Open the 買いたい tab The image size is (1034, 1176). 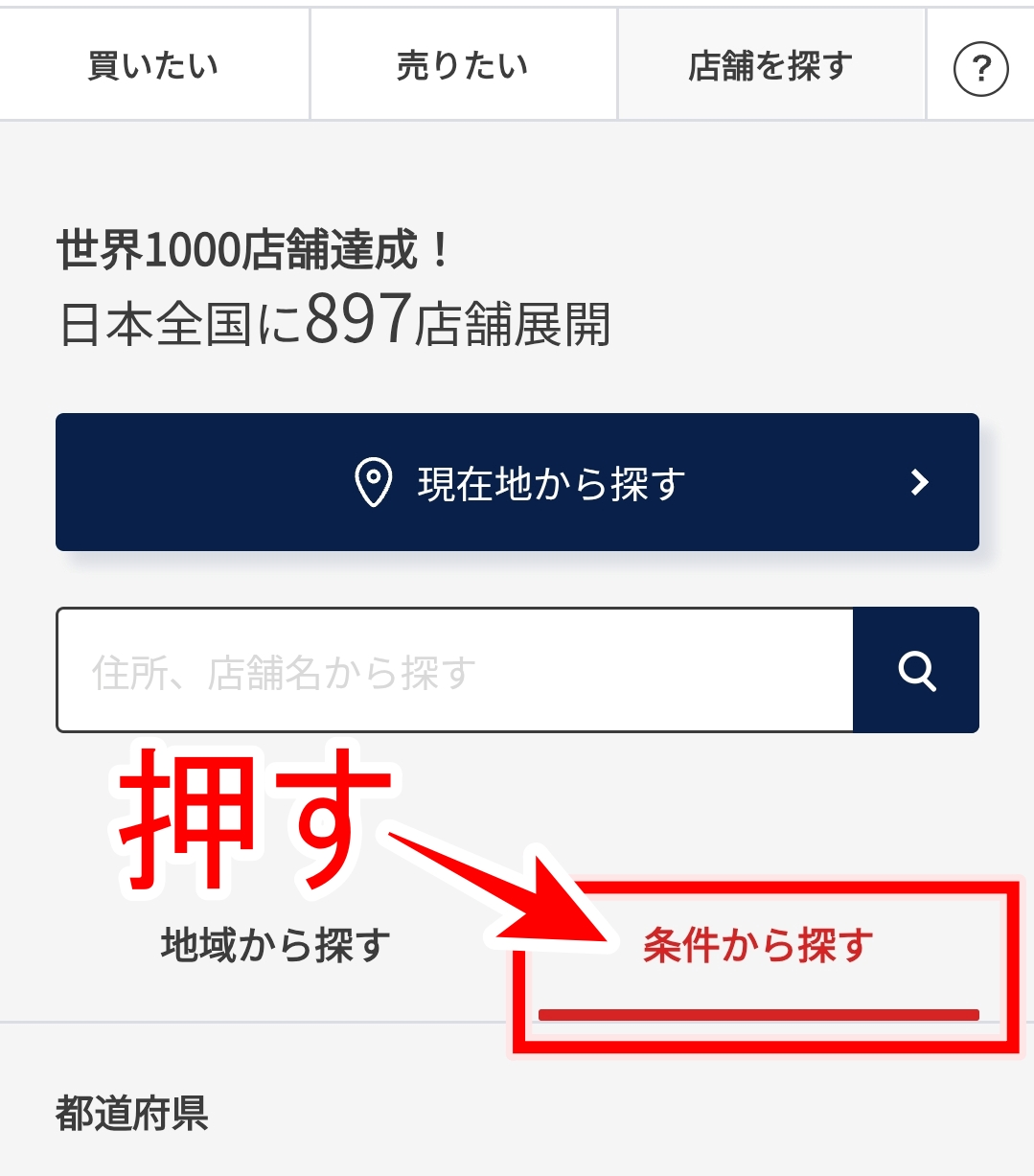(153, 65)
